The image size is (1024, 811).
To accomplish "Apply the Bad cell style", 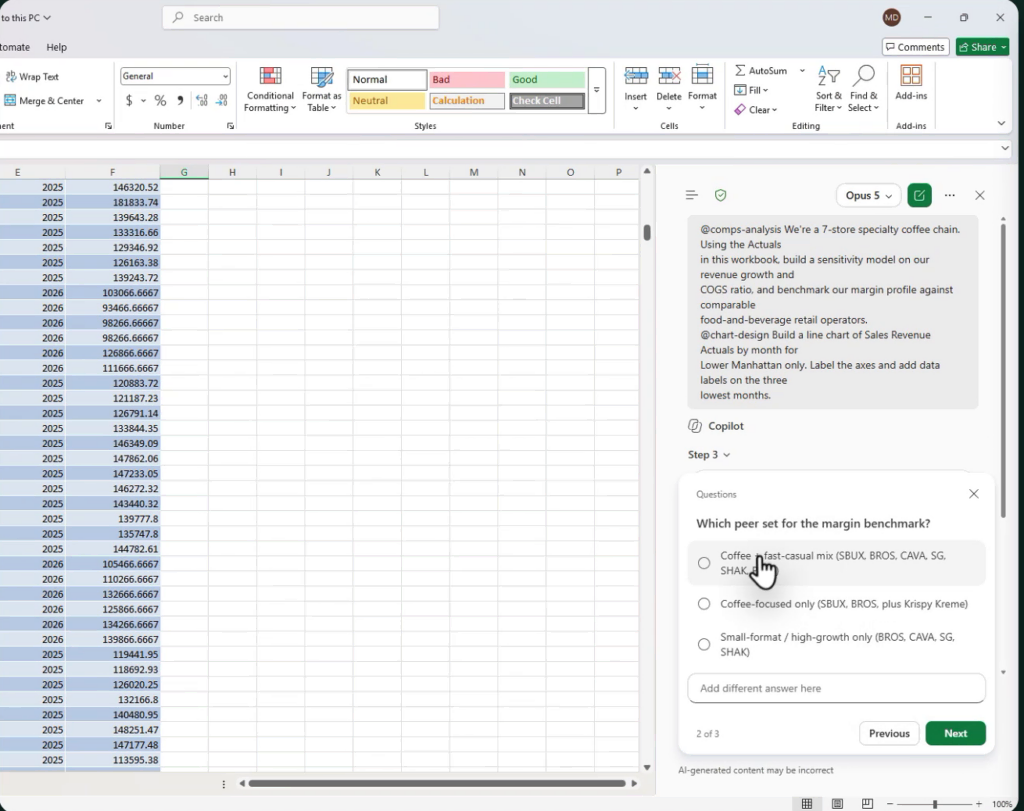I will tap(467, 80).
